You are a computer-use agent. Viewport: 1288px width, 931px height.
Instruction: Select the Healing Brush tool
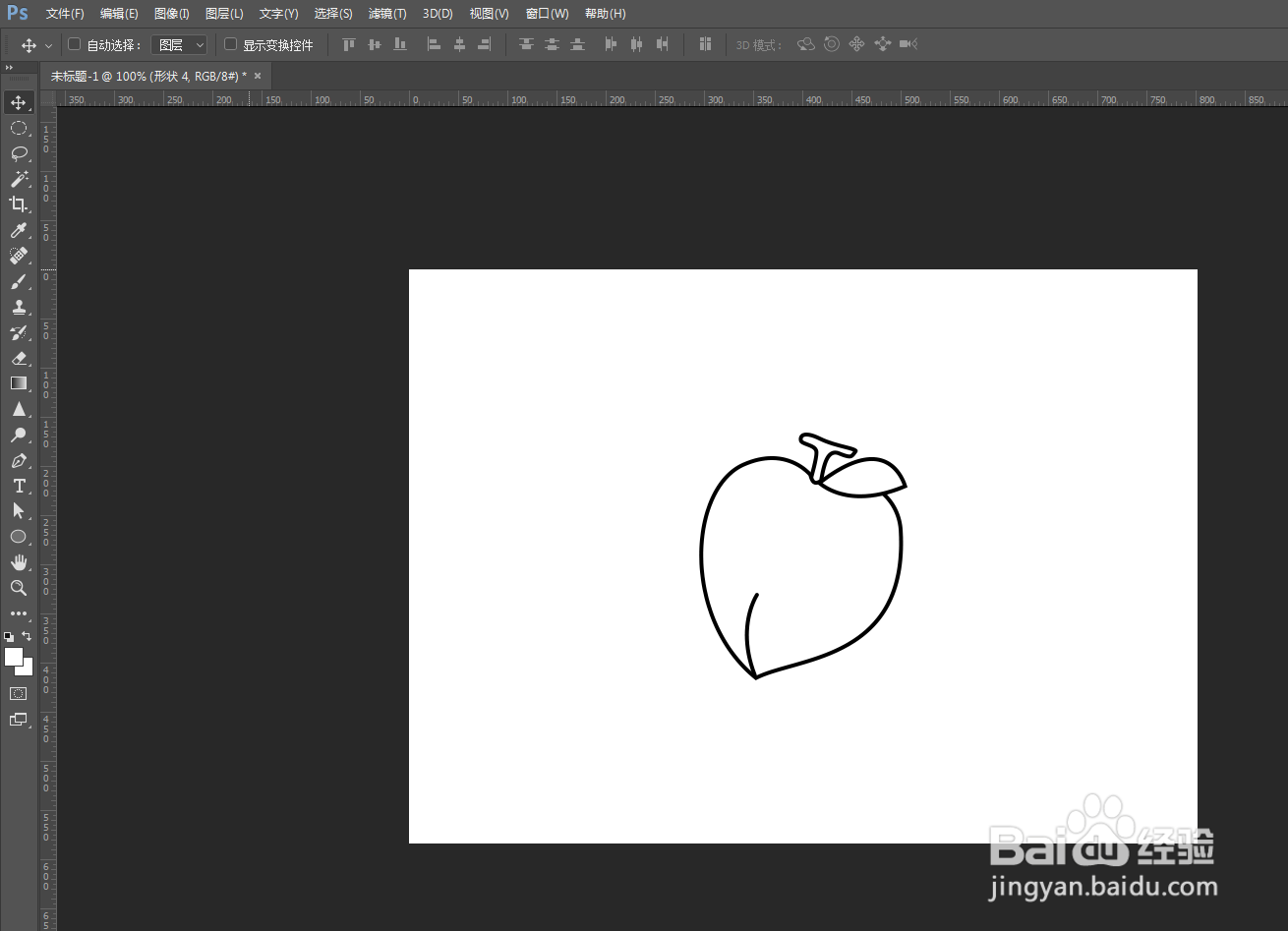point(19,256)
